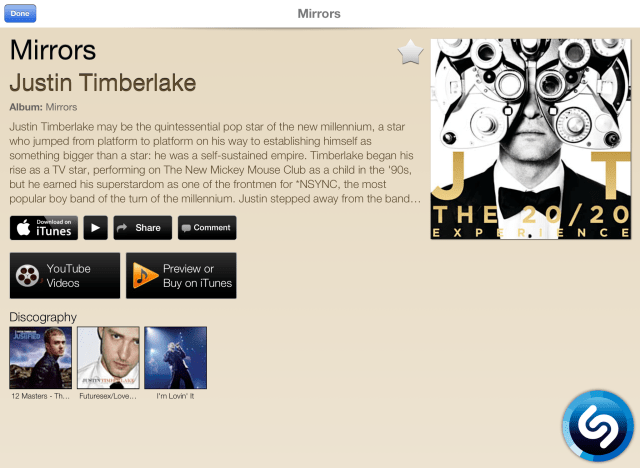
Task: Share this song
Action: coord(142,228)
